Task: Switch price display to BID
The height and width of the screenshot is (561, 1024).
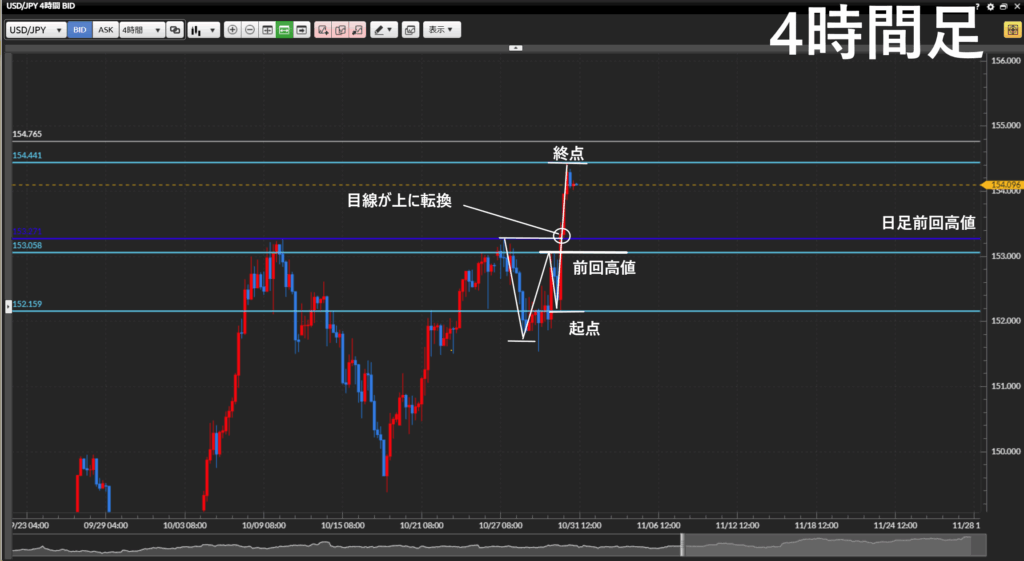Action: pos(79,30)
